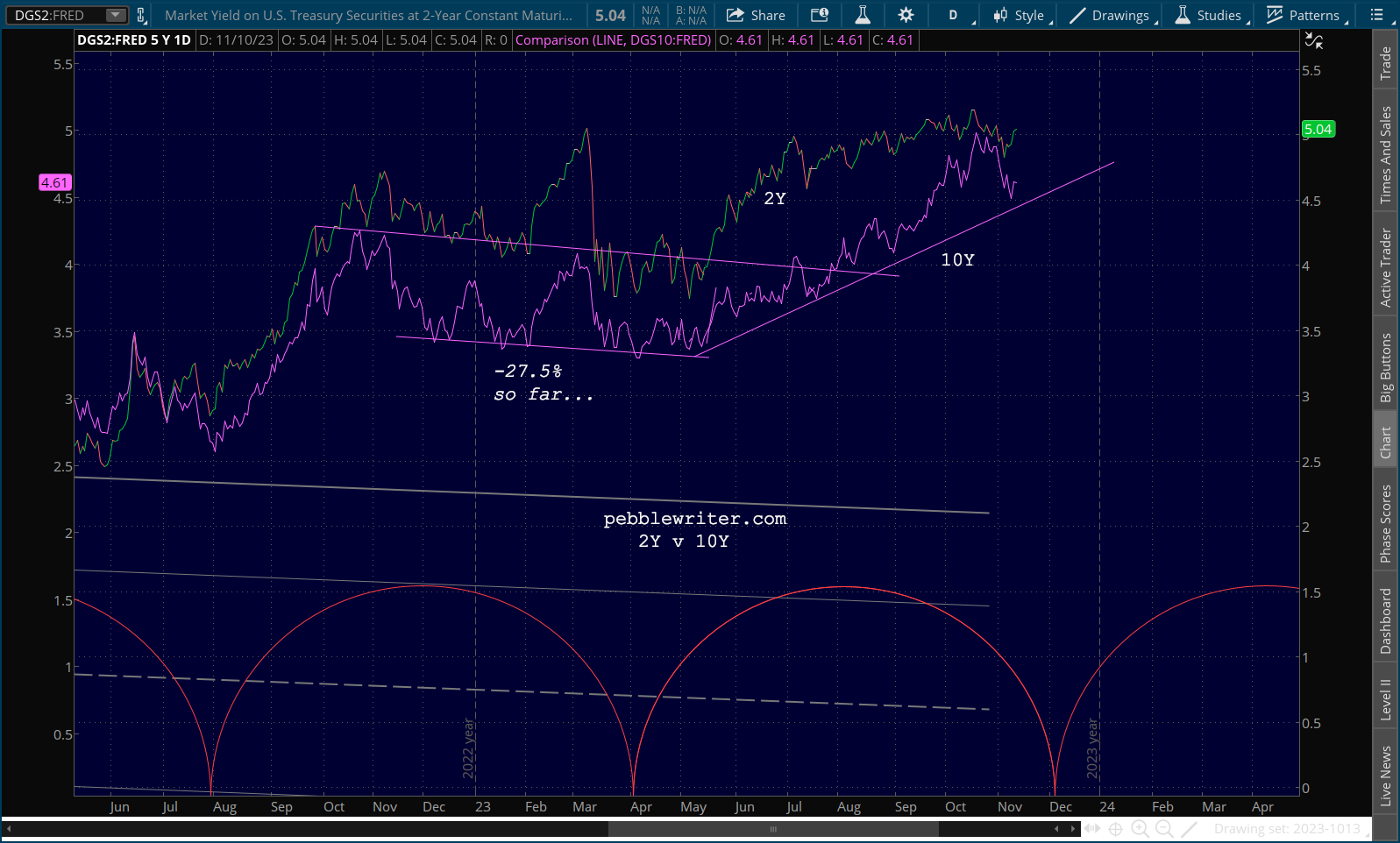Click the scrollbar left arrow at far left

click(x=9, y=828)
